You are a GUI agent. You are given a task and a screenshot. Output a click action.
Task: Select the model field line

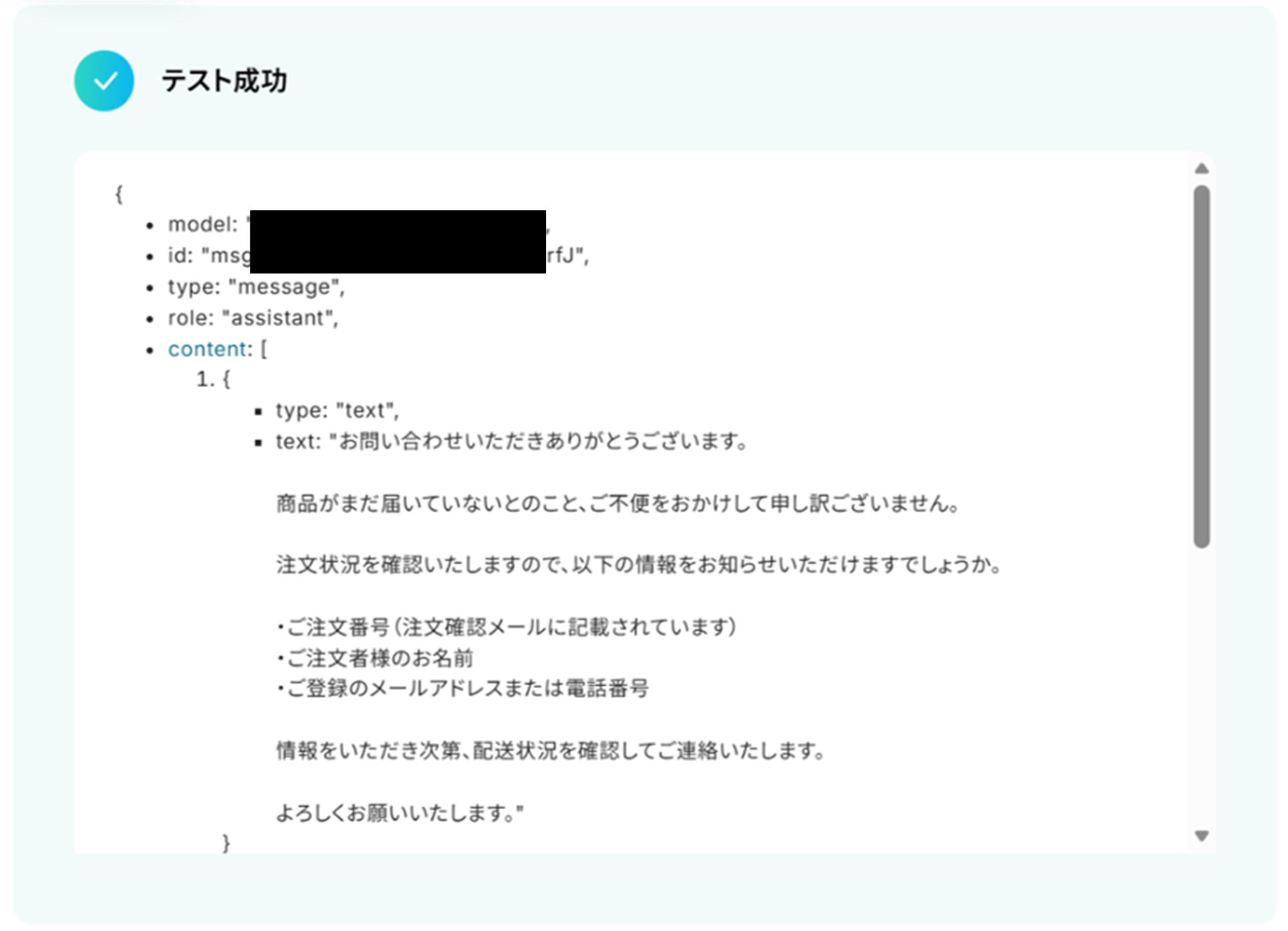coord(359,224)
